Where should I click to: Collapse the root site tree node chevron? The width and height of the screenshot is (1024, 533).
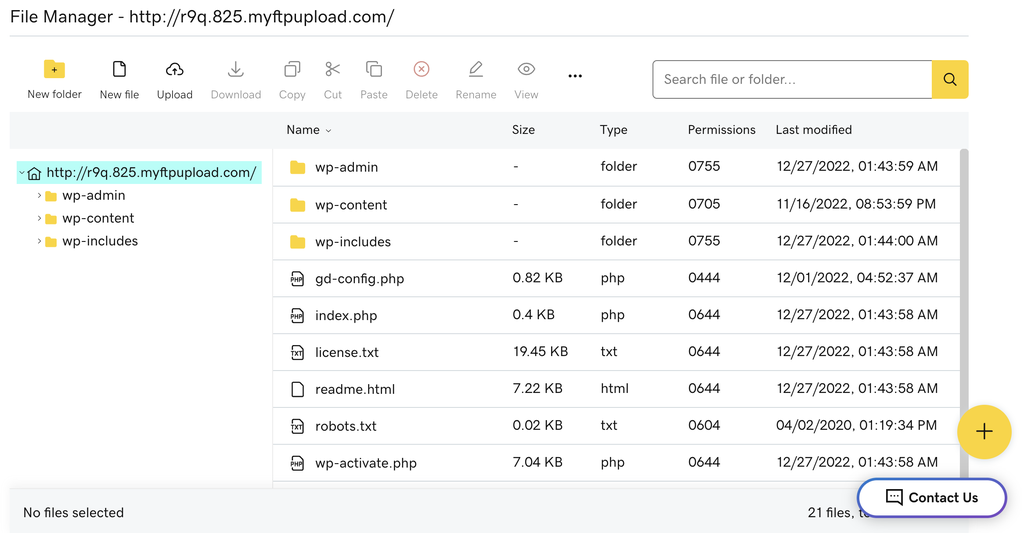[x=22, y=173]
